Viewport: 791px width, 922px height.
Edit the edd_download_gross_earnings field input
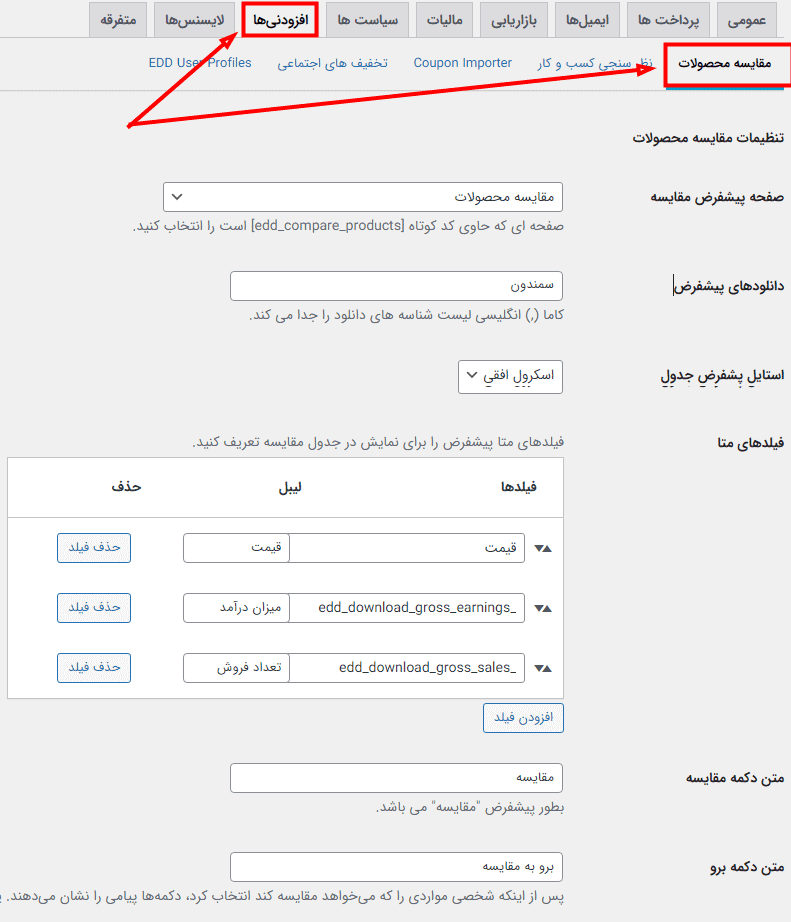(407, 608)
